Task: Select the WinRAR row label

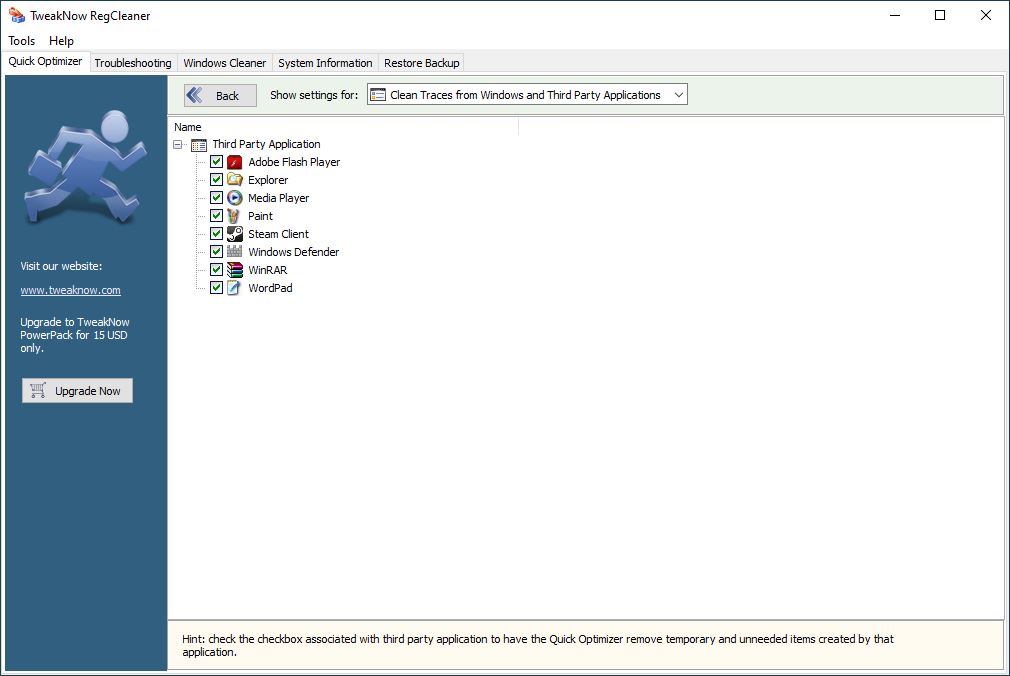Action: tap(267, 271)
